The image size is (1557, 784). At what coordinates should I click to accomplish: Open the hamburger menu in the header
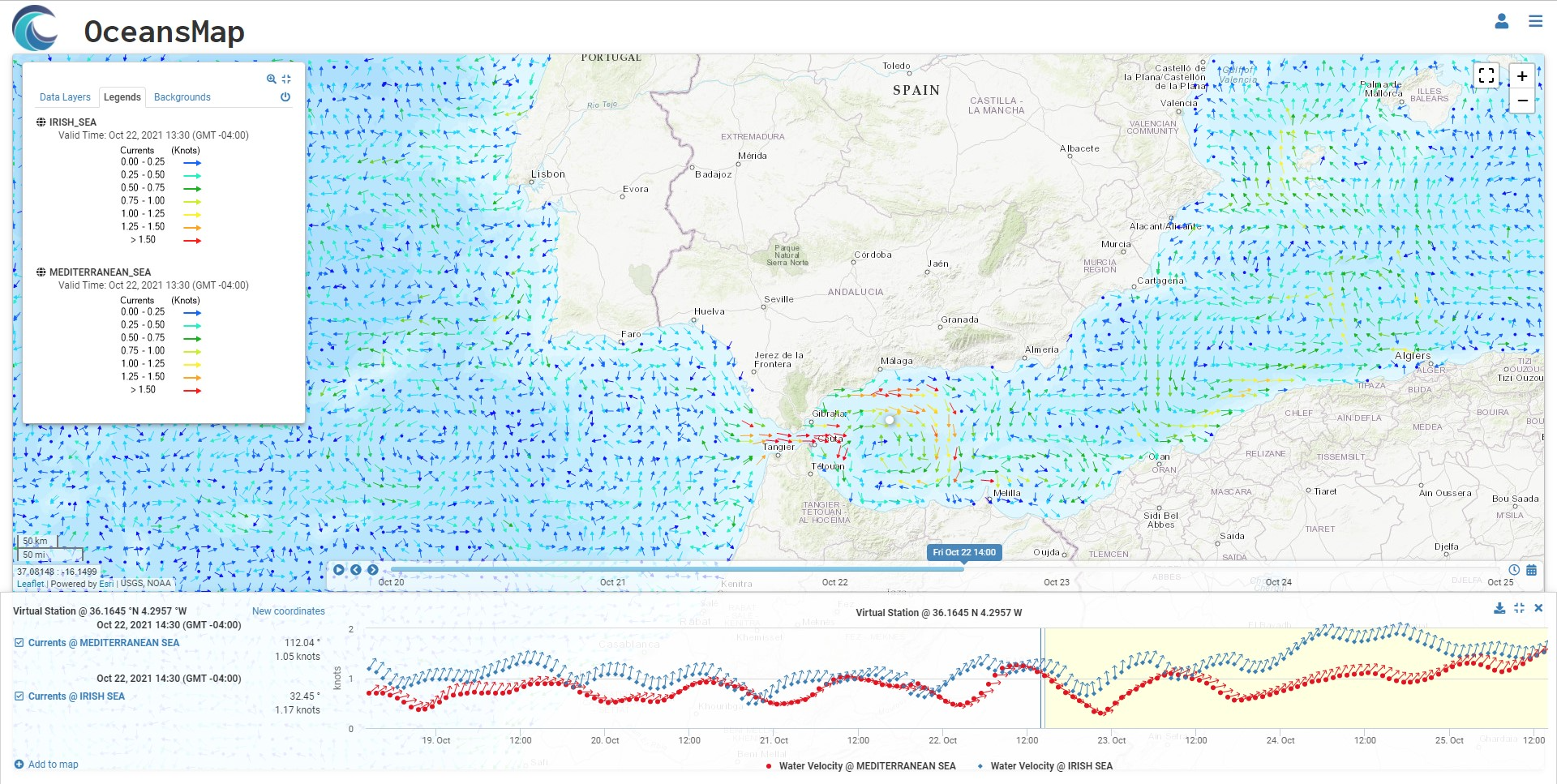pyautogui.click(x=1535, y=22)
